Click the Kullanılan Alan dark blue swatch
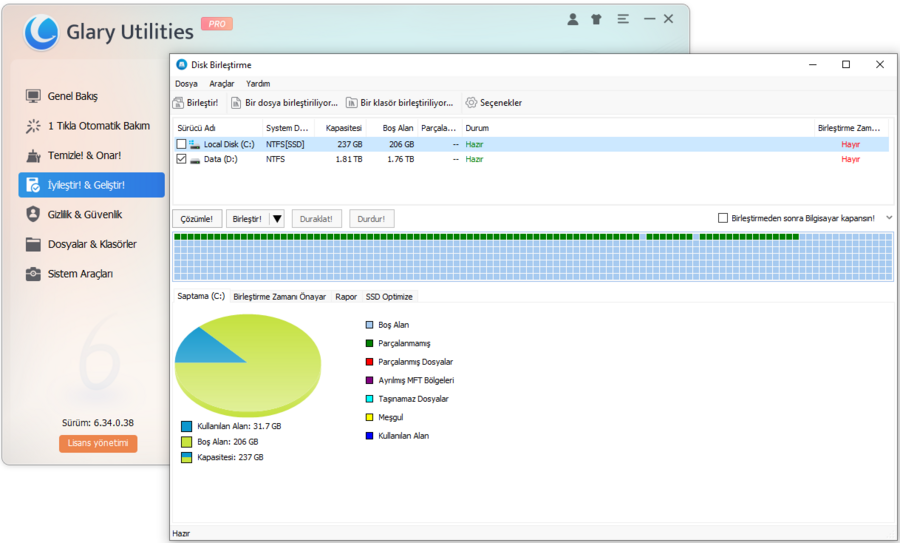 tap(370, 436)
